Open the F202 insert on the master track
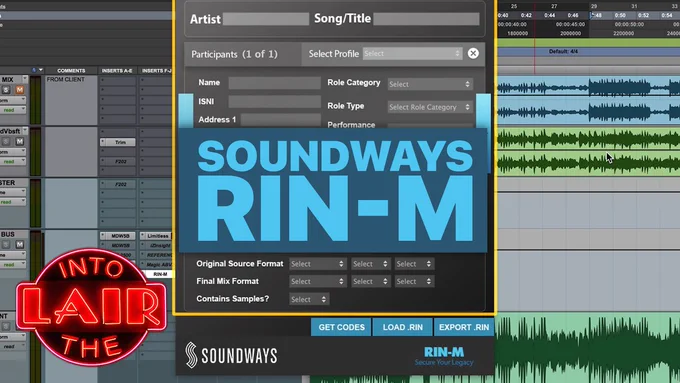Screen dimensions: 680x383 [118, 184]
